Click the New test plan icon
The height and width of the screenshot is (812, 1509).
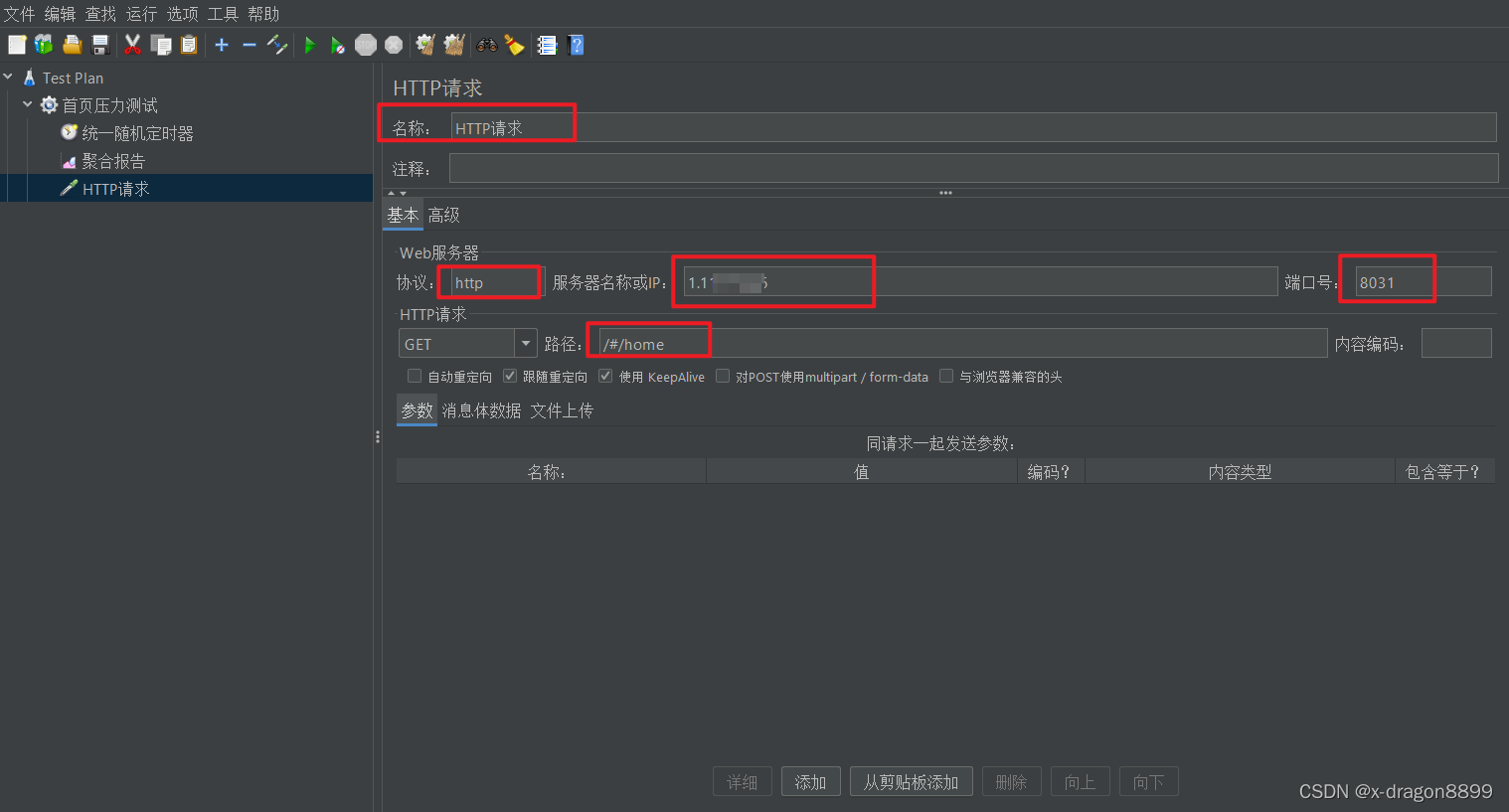coord(17,45)
